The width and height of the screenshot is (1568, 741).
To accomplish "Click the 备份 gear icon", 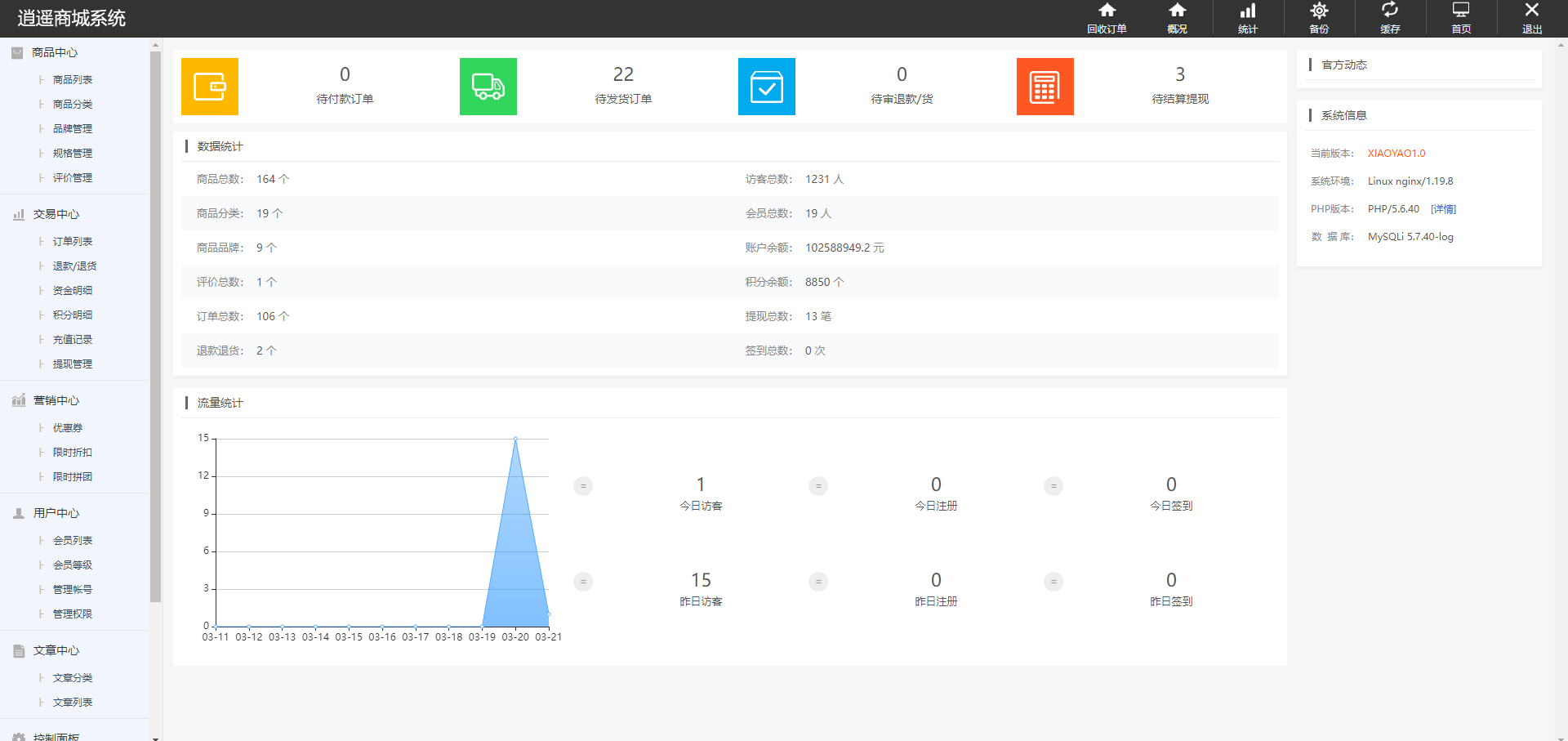I will click(1319, 18).
